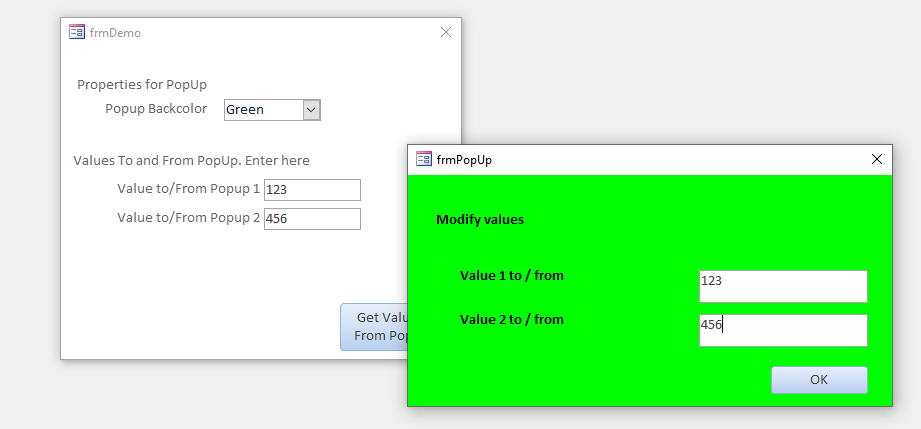Click the frmPopUp title bar text
The width and height of the screenshot is (921, 429).
(x=464, y=160)
